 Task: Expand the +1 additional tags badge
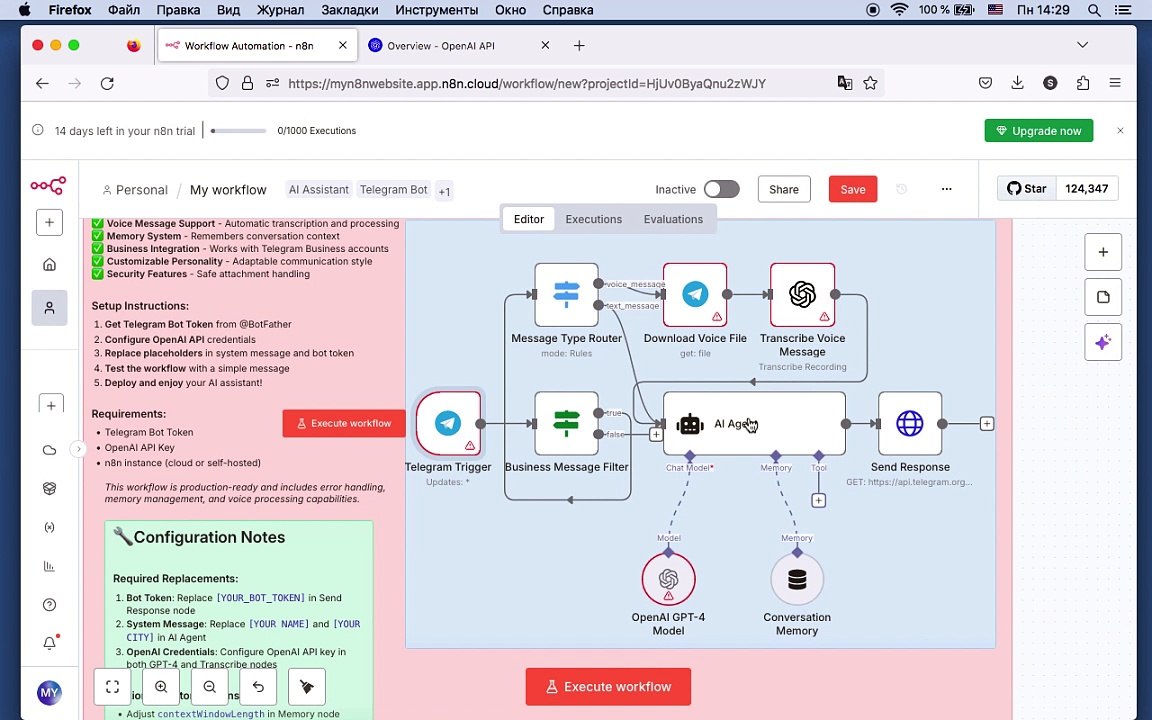(444, 191)
